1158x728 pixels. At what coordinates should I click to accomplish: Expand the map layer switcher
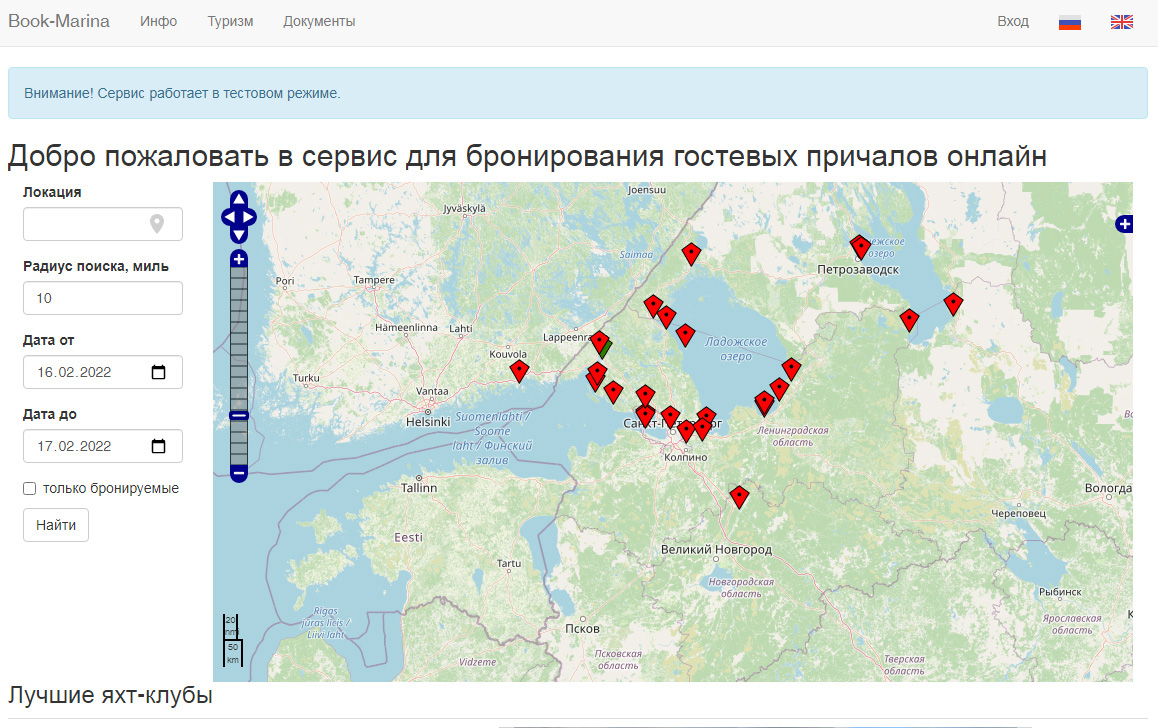[x=1124, y=224]
